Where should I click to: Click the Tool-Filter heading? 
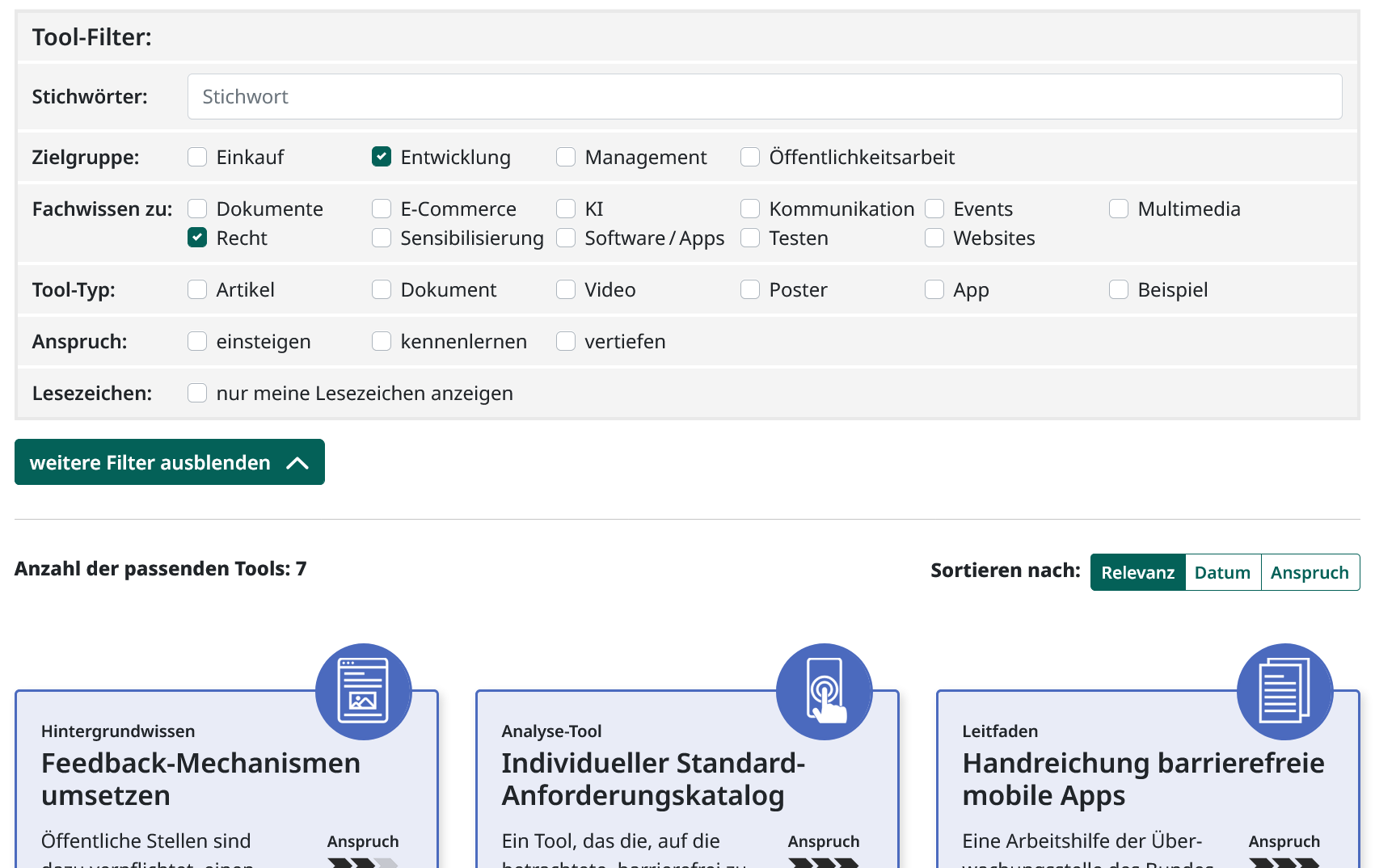click(x=92, y=37)
